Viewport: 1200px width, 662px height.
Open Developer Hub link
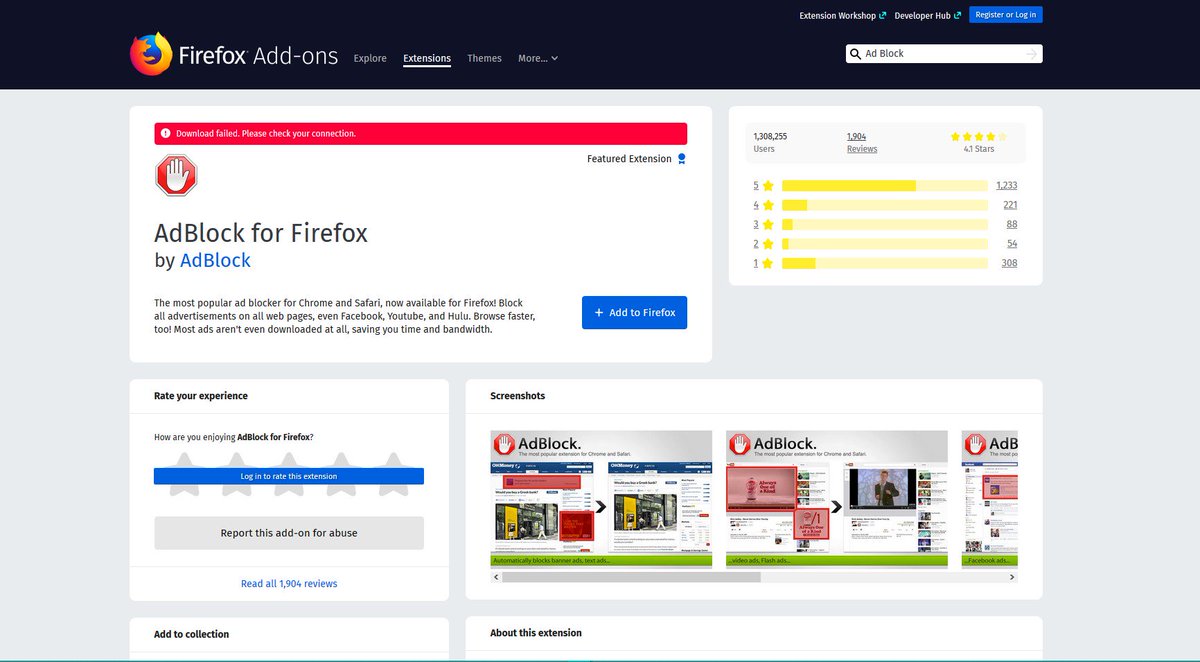pyautogui.click(x=927, y=15)
